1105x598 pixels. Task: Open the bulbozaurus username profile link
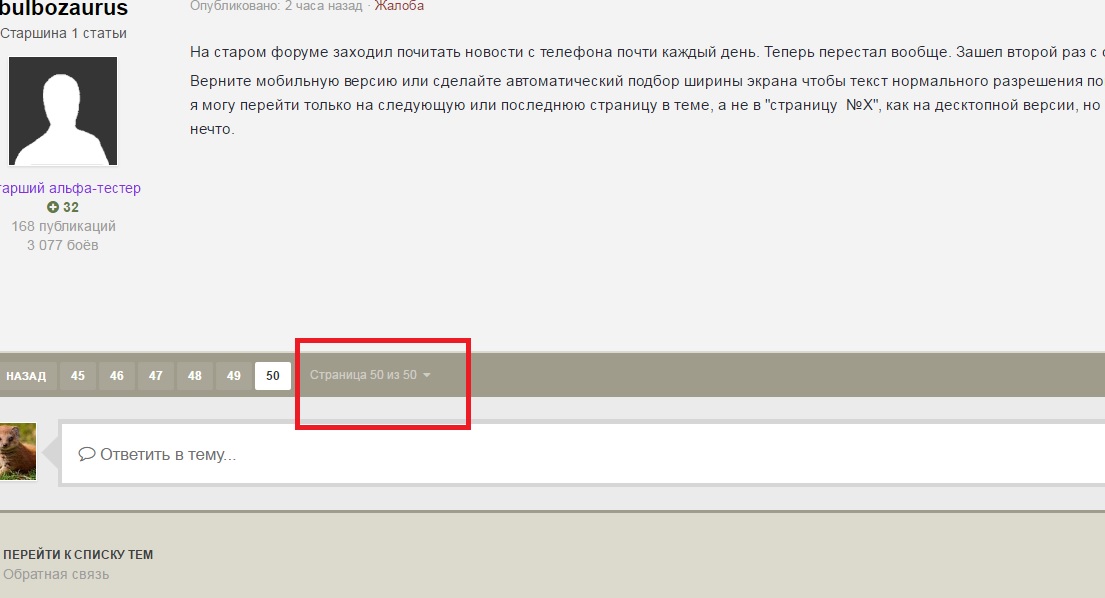pos(63,9)
